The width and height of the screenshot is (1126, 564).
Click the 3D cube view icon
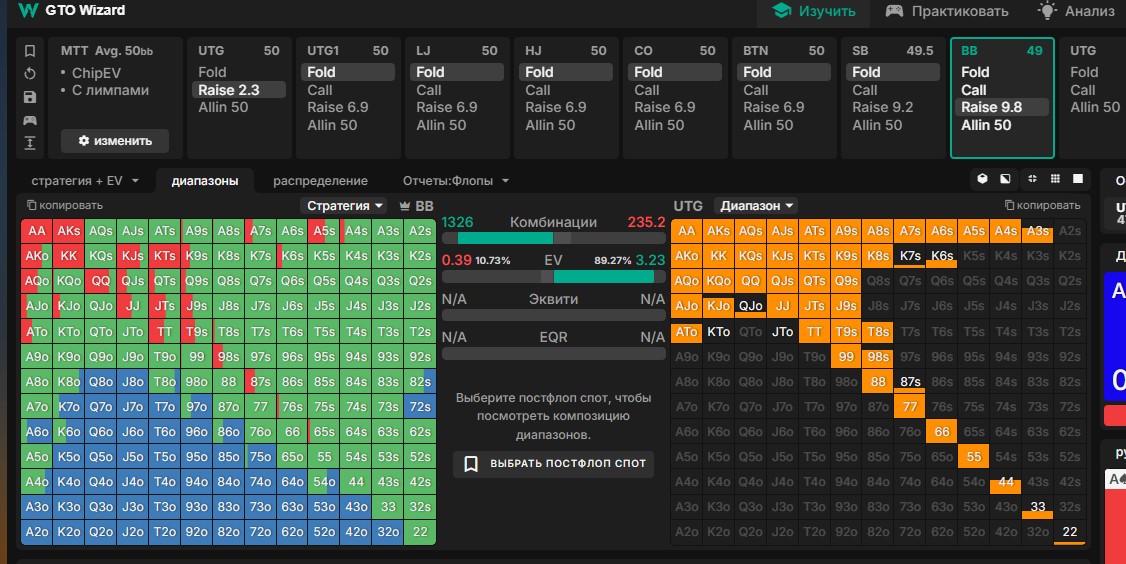pyautogui.click(x=982, y=179)
